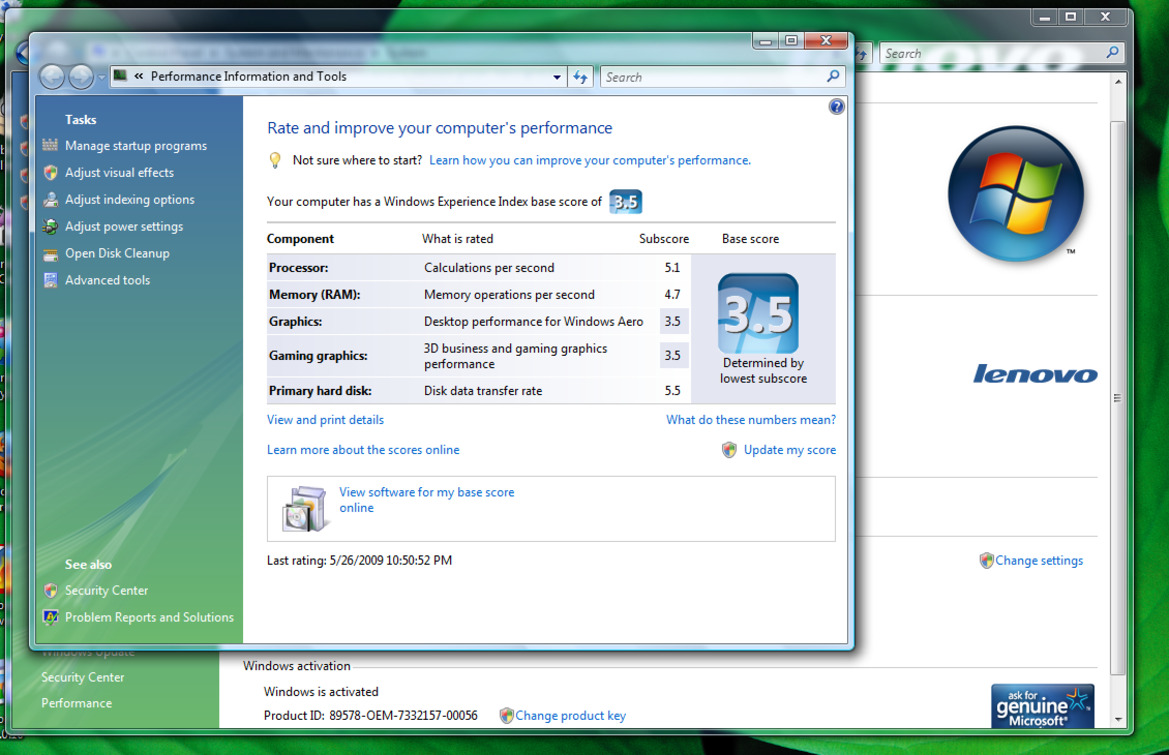Click the Back arrow in Performance window

tap(51, 77)
